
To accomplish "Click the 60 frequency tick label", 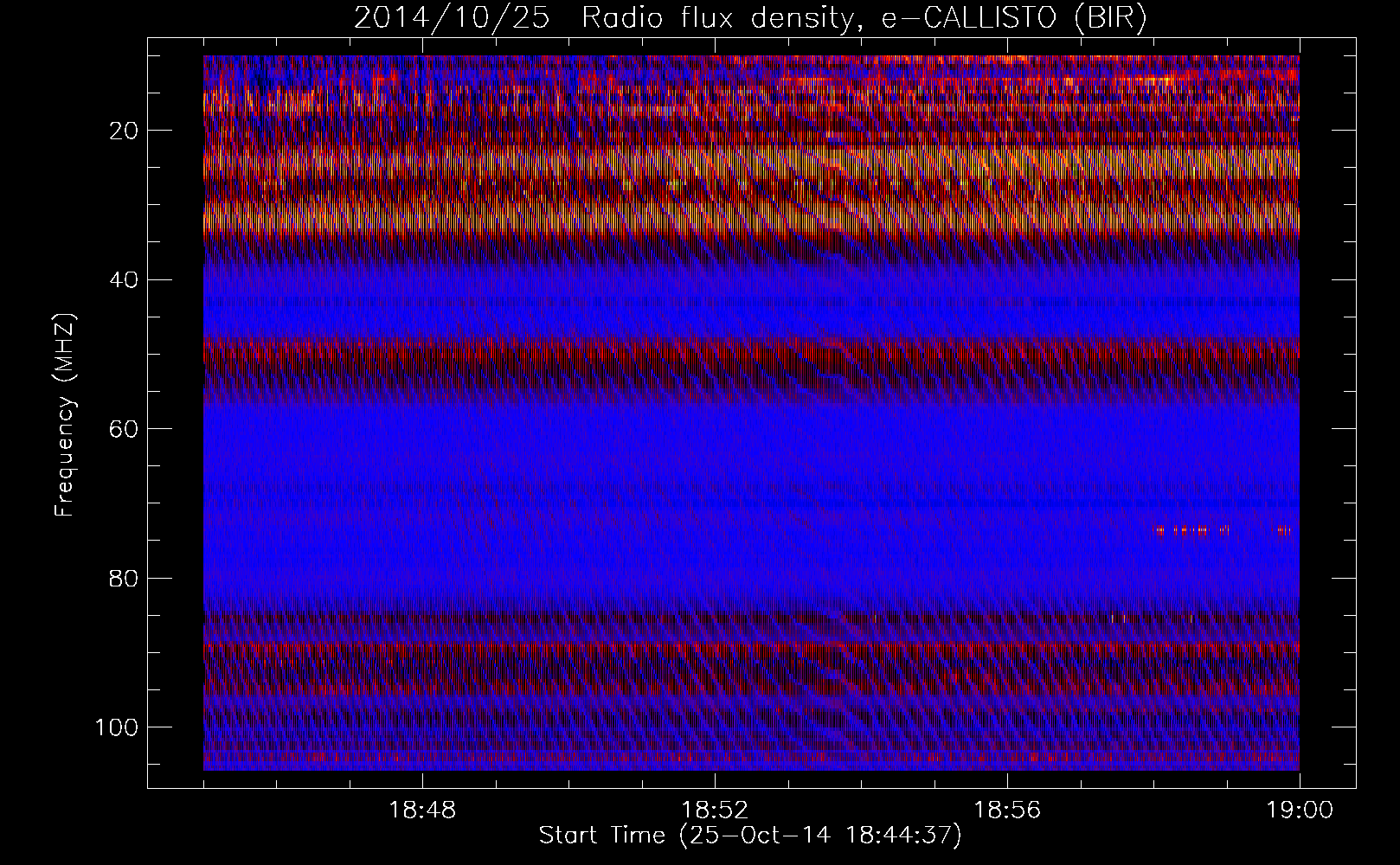I will [x=125, y=429].
